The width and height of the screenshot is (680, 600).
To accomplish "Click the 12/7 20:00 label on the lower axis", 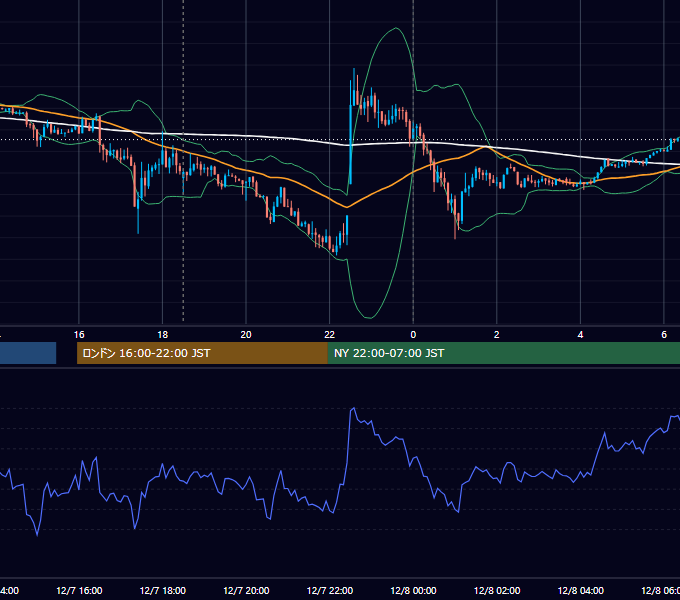I will point(246,590).
